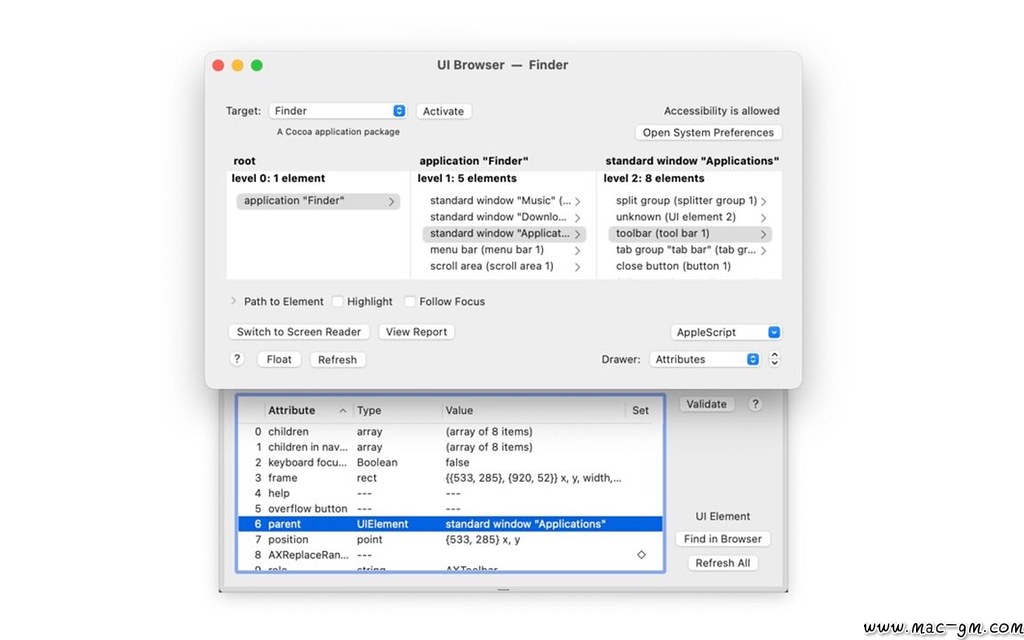Open the Drawer Attributes dropdown

(x=705, y=359)
